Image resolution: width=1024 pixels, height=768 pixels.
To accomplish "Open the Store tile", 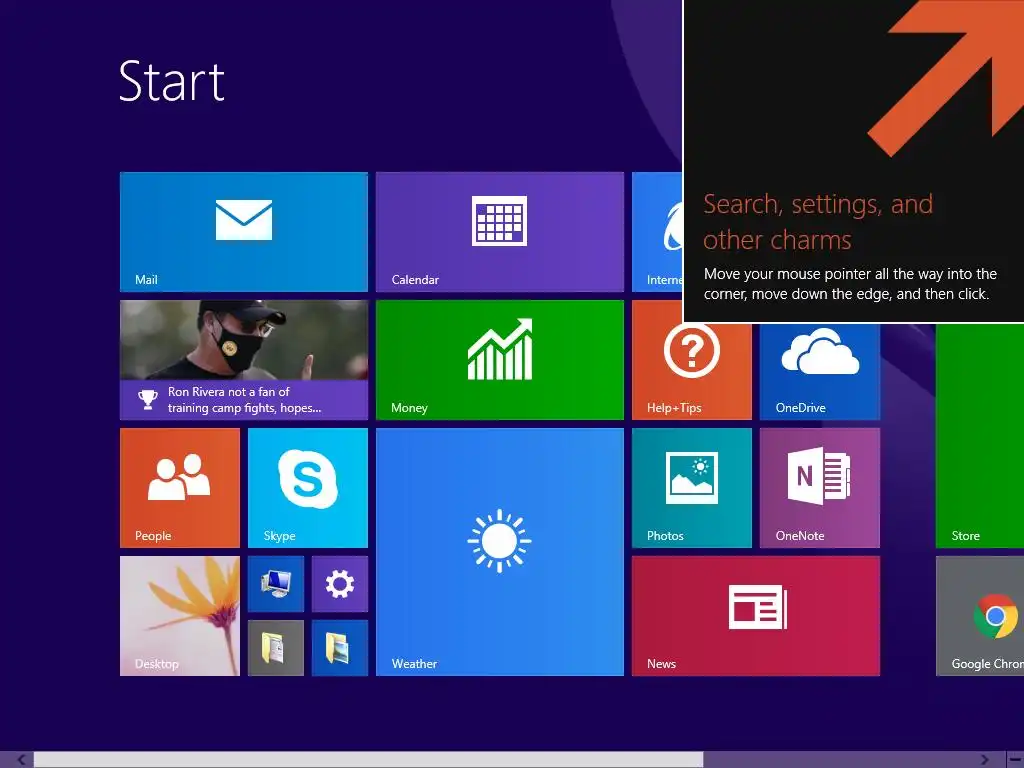I will pos(980,435).
